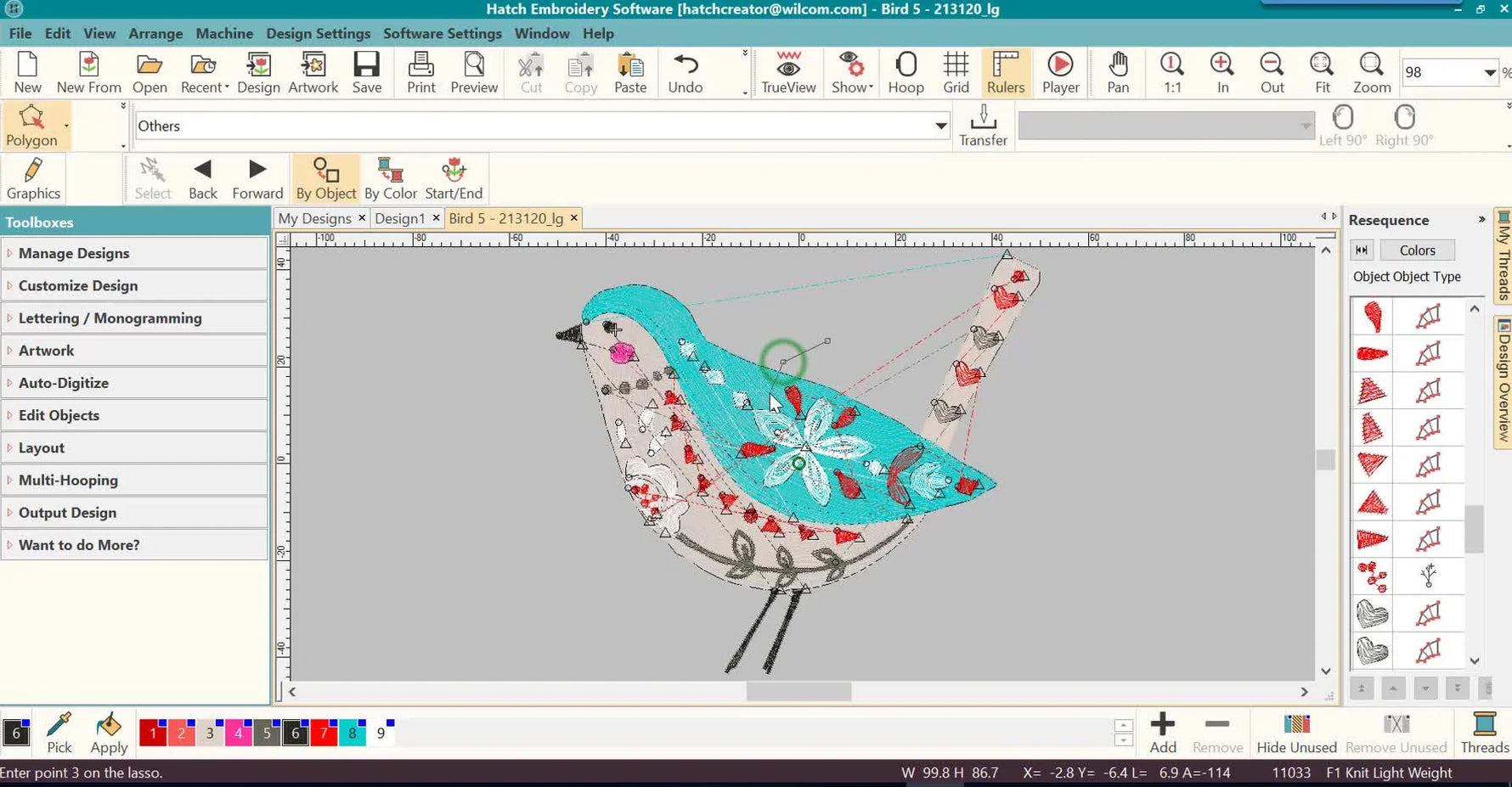
Task: Open the Others machine format dropdown
Action: [x=941, y=126]
